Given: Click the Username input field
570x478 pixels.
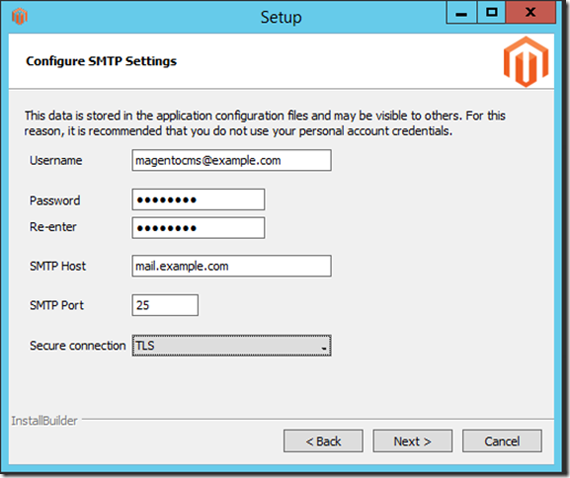Looking at the screenshot, I should coord(231,160).
